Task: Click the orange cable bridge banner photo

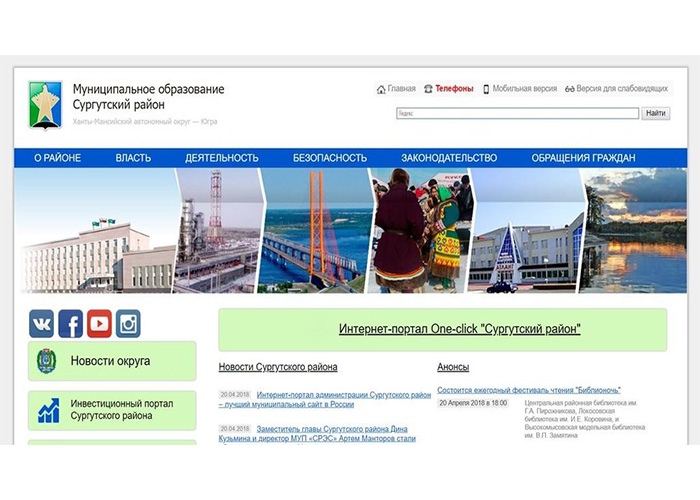Action: [x=316, y=231]
